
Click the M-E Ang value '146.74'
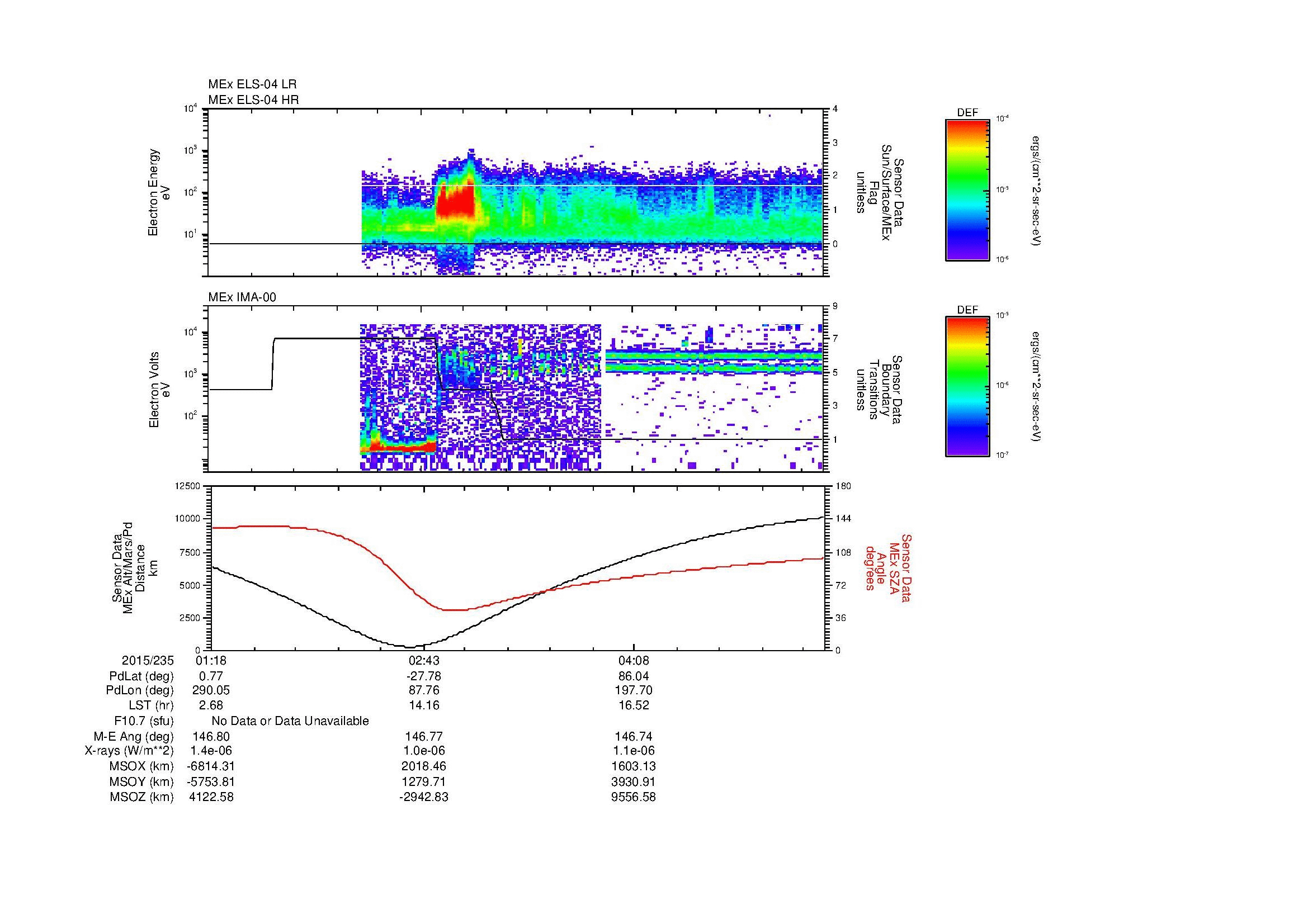[634, 737]
